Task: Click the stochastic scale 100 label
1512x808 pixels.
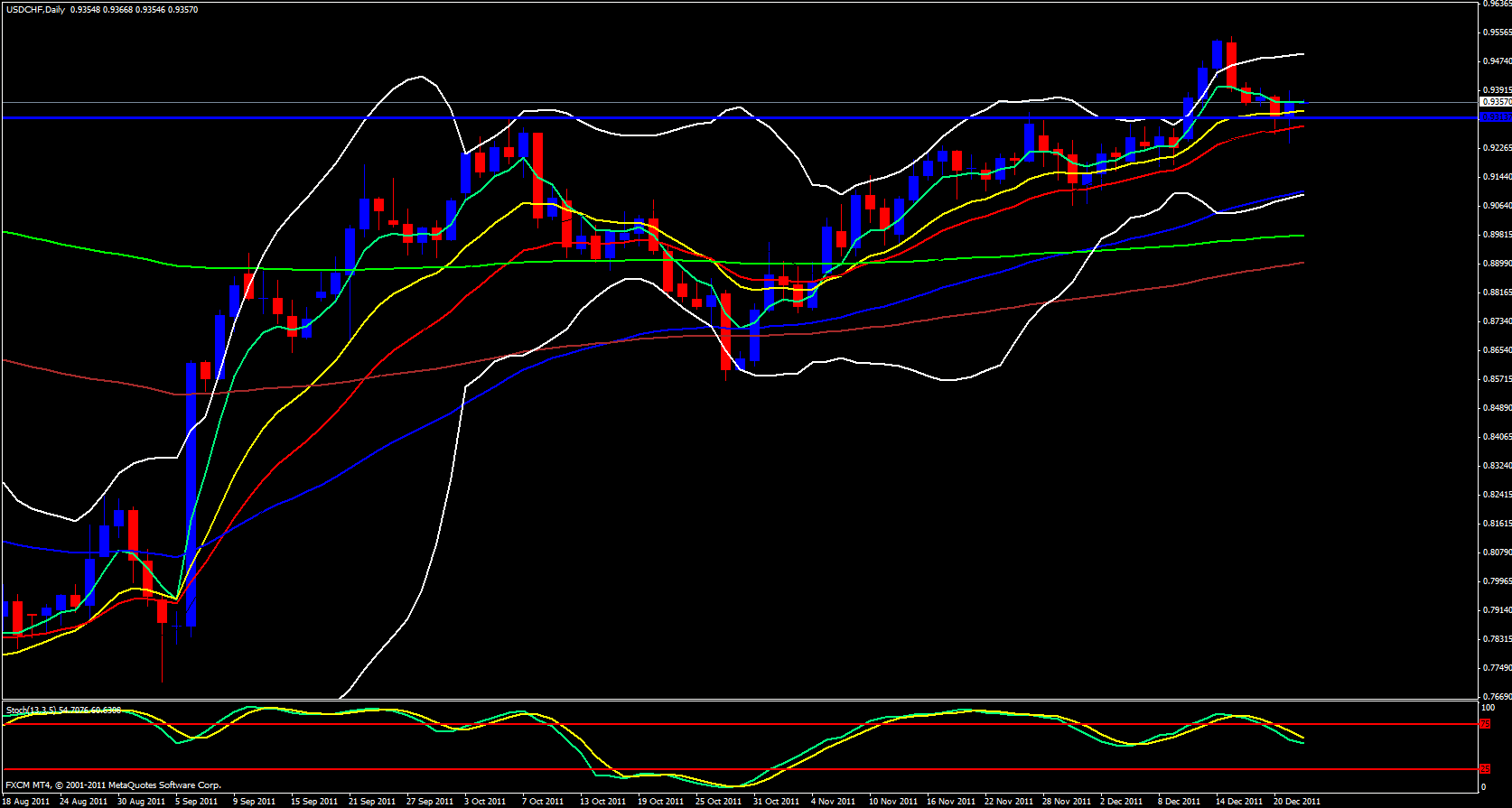Action: tap(1488, 708)
